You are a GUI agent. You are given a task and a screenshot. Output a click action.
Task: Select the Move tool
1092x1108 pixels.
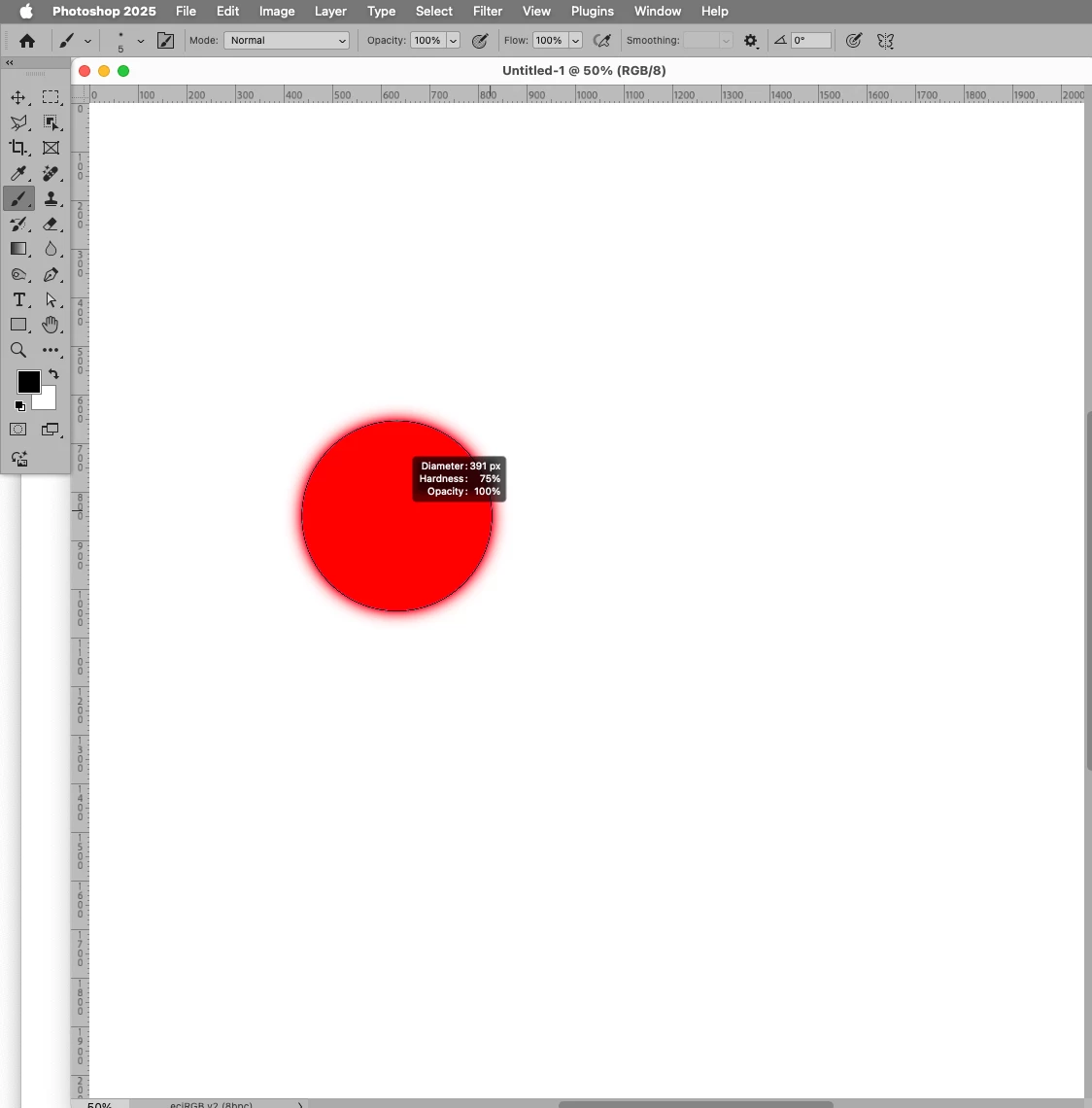click(18, 97)
